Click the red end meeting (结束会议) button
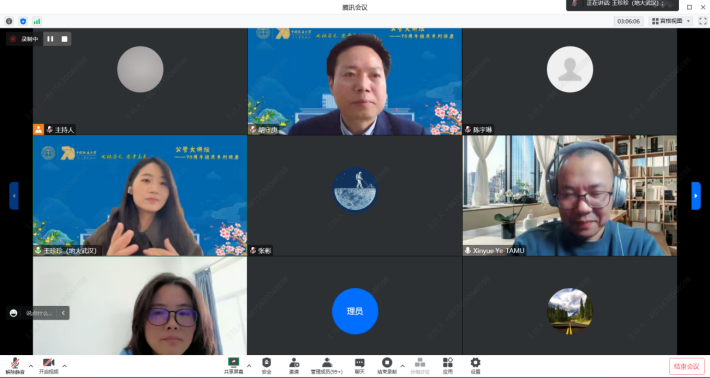This screenshot has height=378, width=710. (687, 366)
